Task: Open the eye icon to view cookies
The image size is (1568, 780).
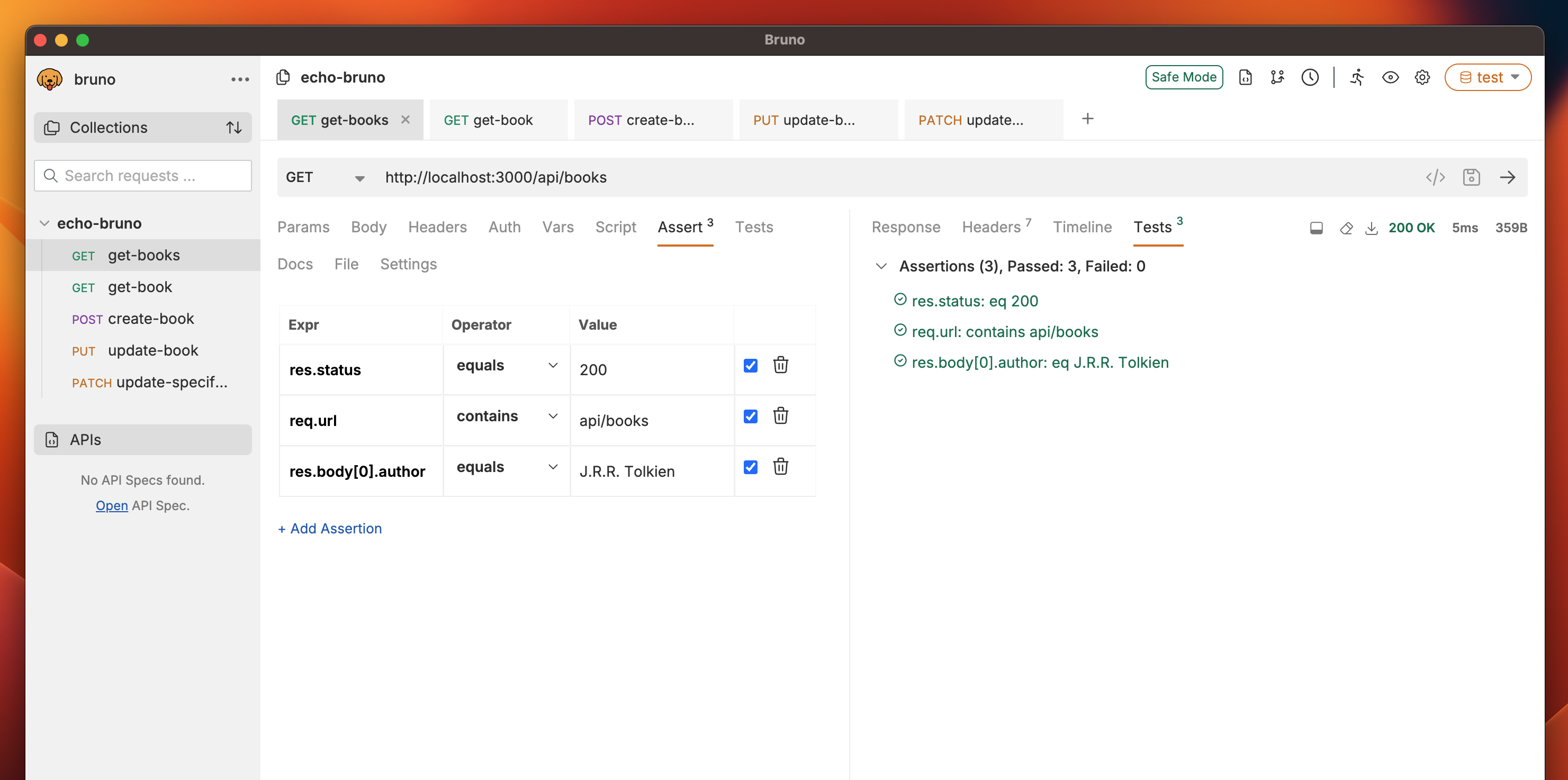Action: coord(1390,77)
